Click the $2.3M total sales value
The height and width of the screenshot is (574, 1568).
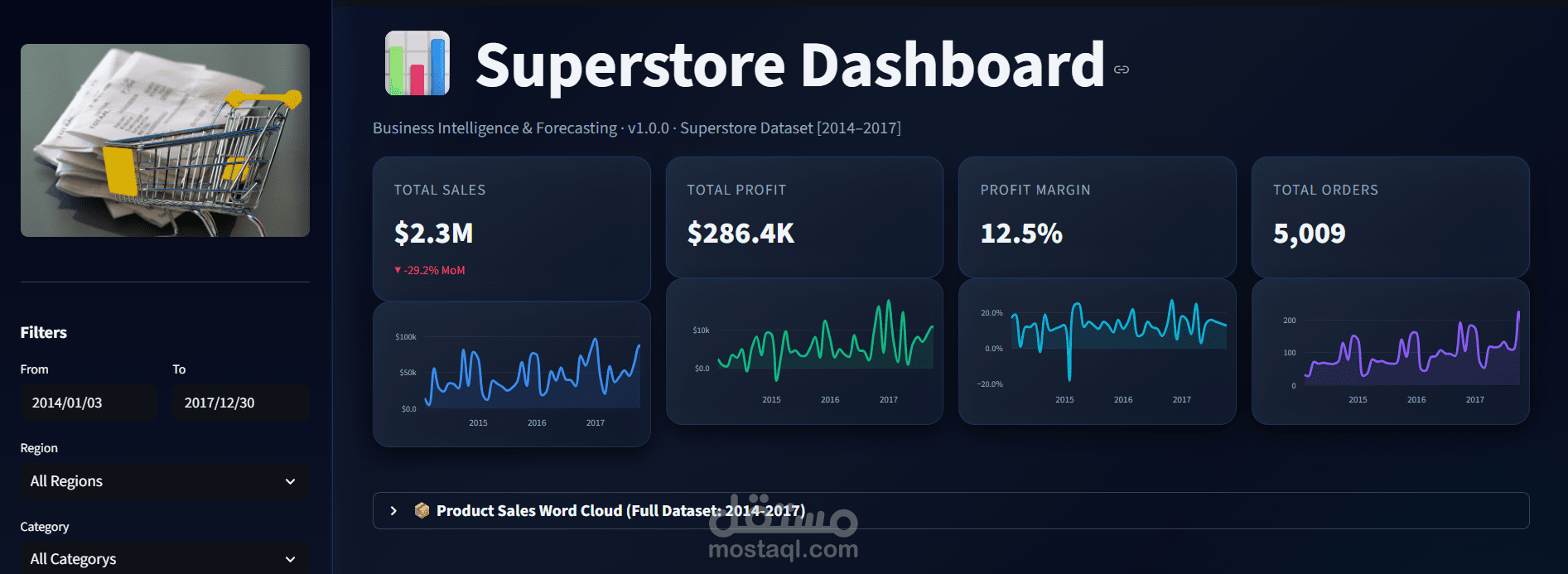click(x=434, y=234)
